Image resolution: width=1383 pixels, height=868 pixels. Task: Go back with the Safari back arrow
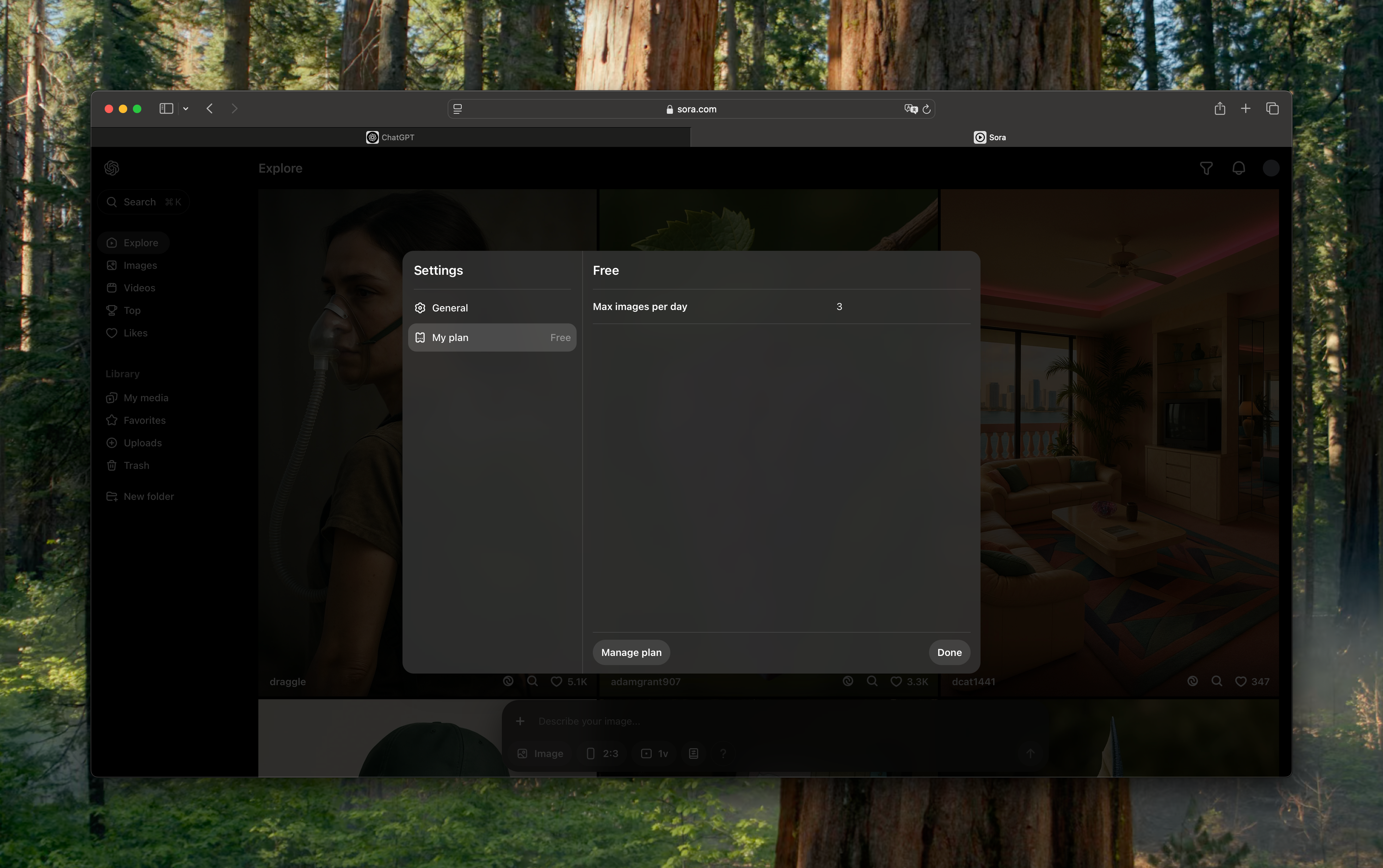click(x=210, y=108)
